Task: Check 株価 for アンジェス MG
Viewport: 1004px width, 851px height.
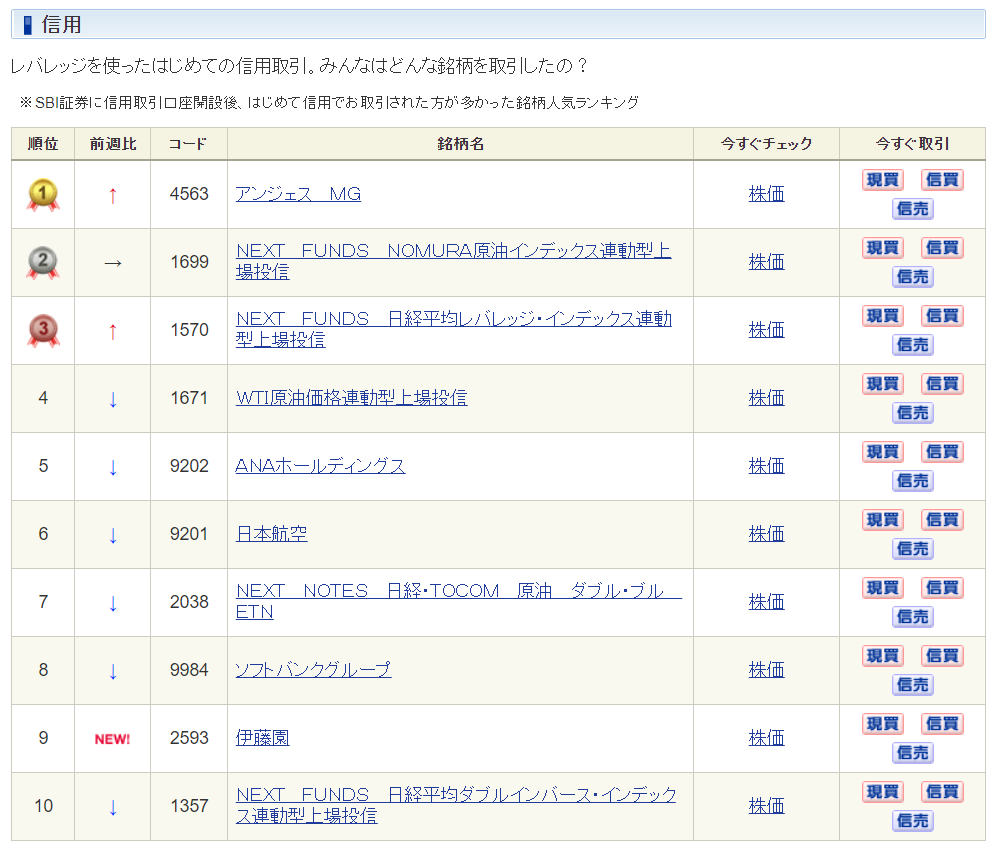Action: pos(766,193)
